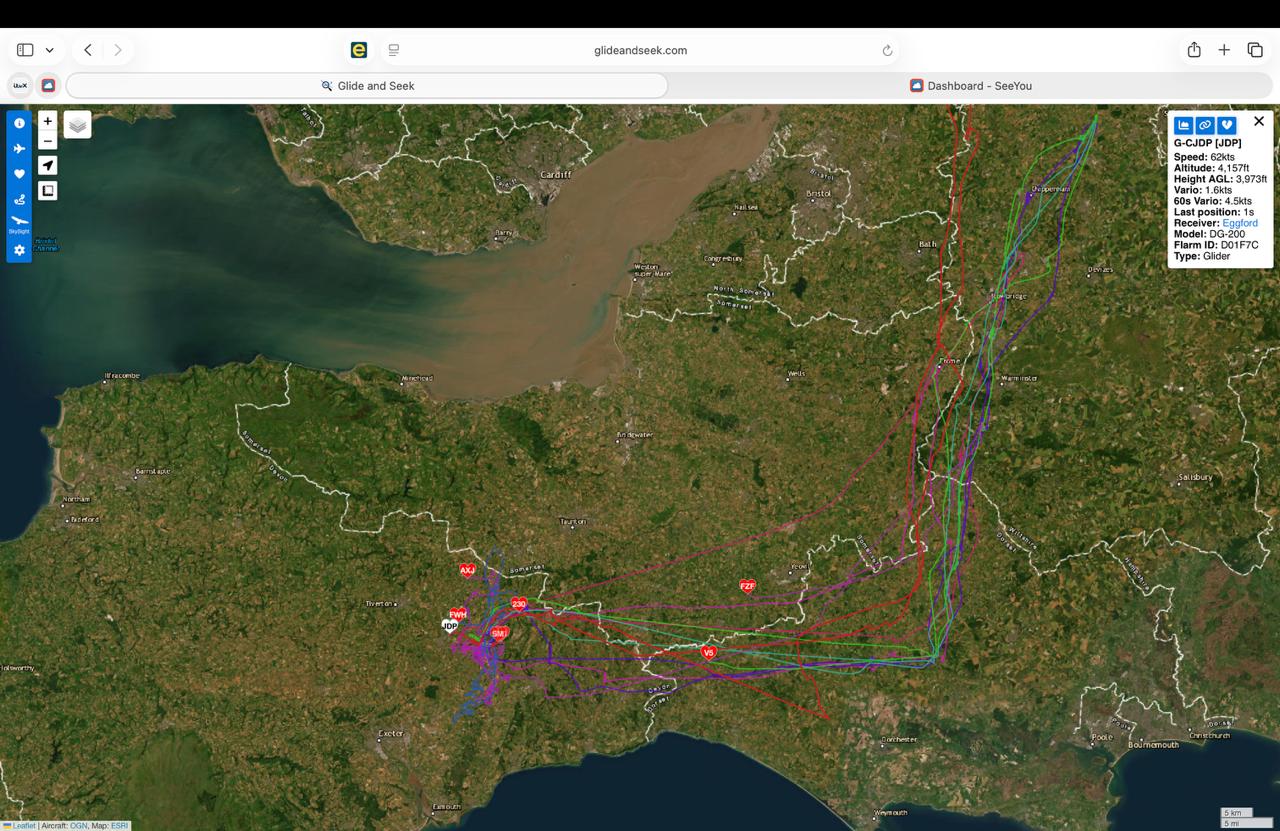The image size is (1280, 831).
Task: Click the glideandseek.com address bar
Action: pyautogui.click(x=640, y=50)
